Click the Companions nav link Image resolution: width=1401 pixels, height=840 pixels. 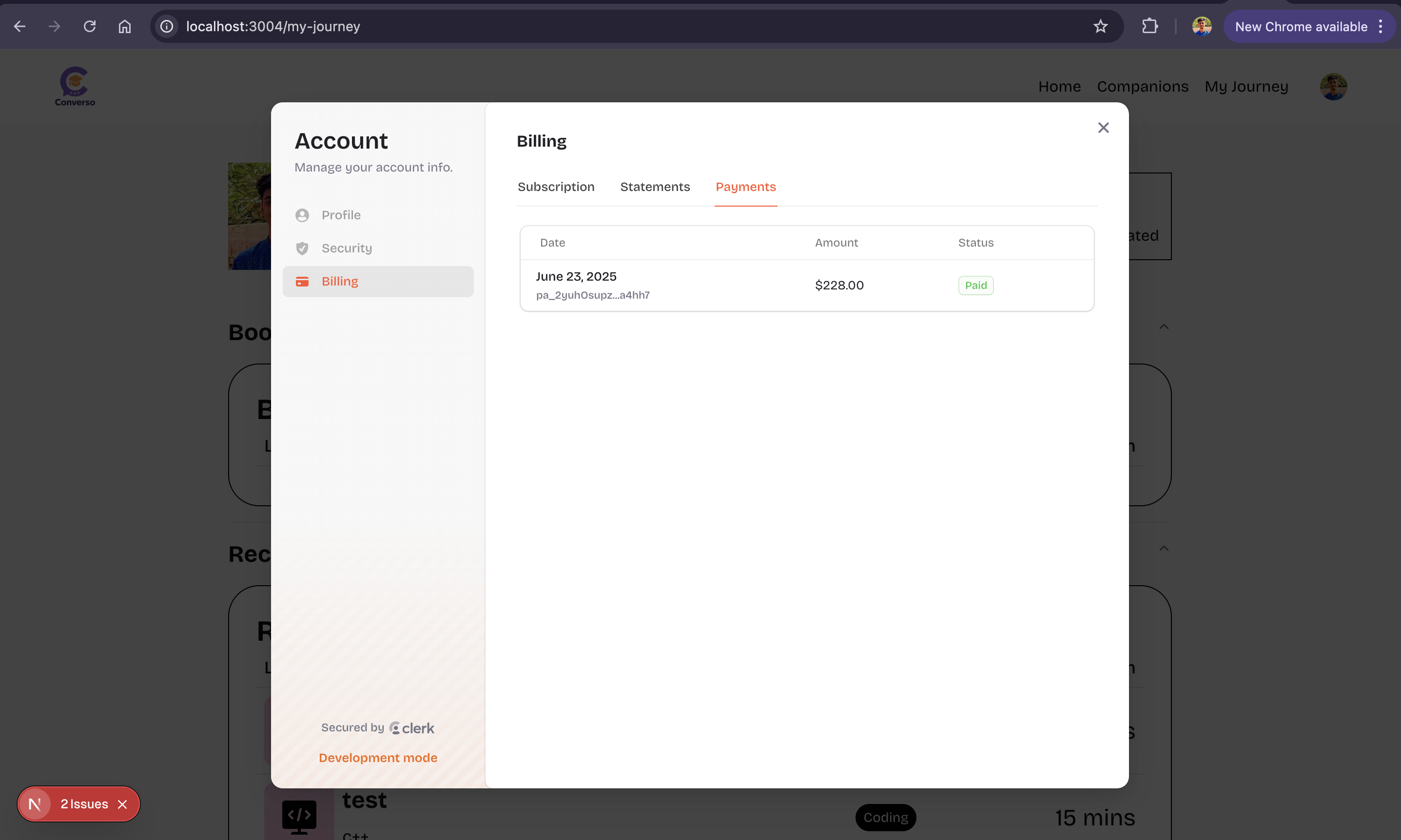pyautogui.click(x=1142, y=87)
